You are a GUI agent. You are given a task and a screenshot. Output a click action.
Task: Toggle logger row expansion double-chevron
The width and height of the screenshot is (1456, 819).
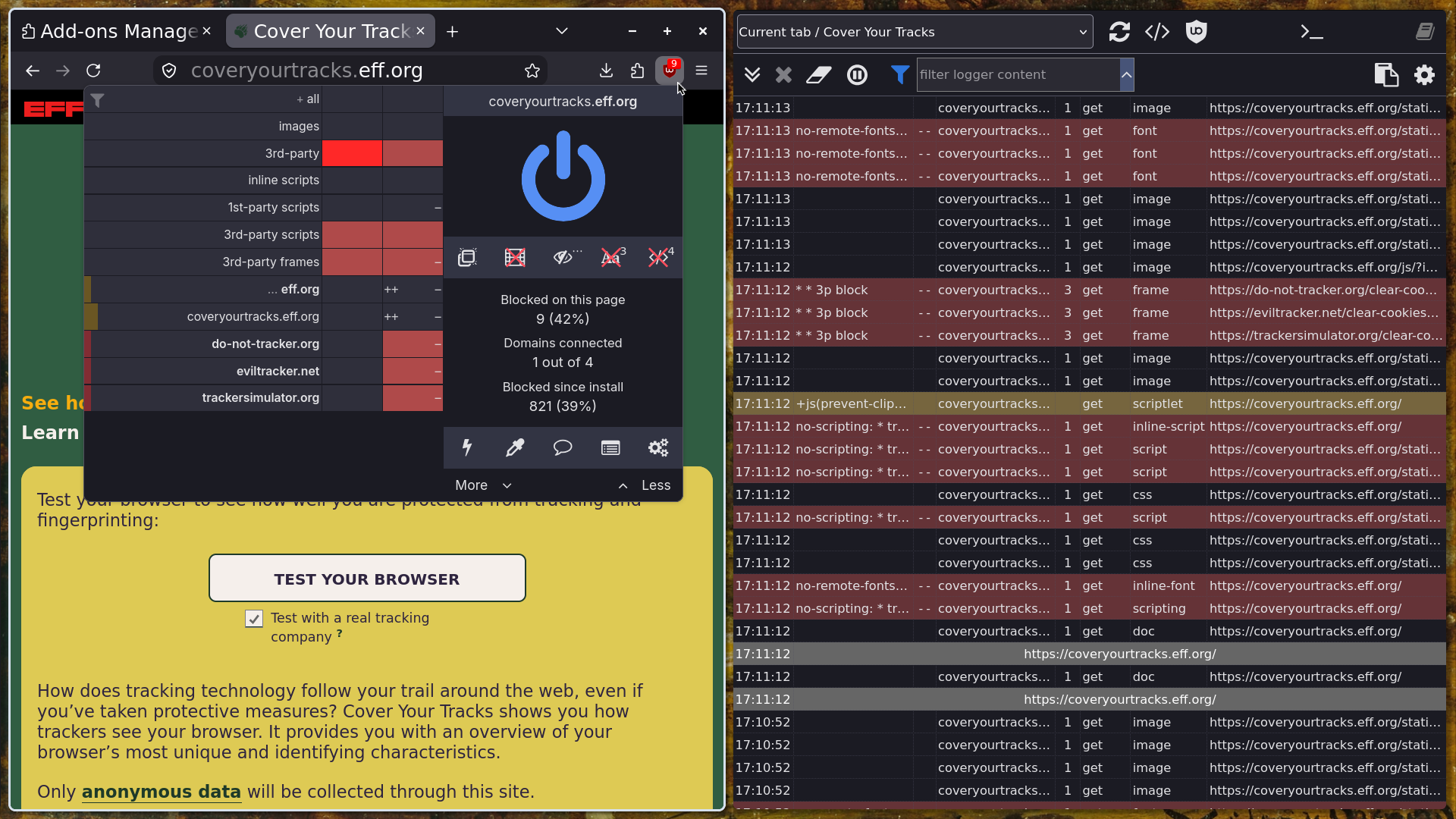tap(752, 74)
